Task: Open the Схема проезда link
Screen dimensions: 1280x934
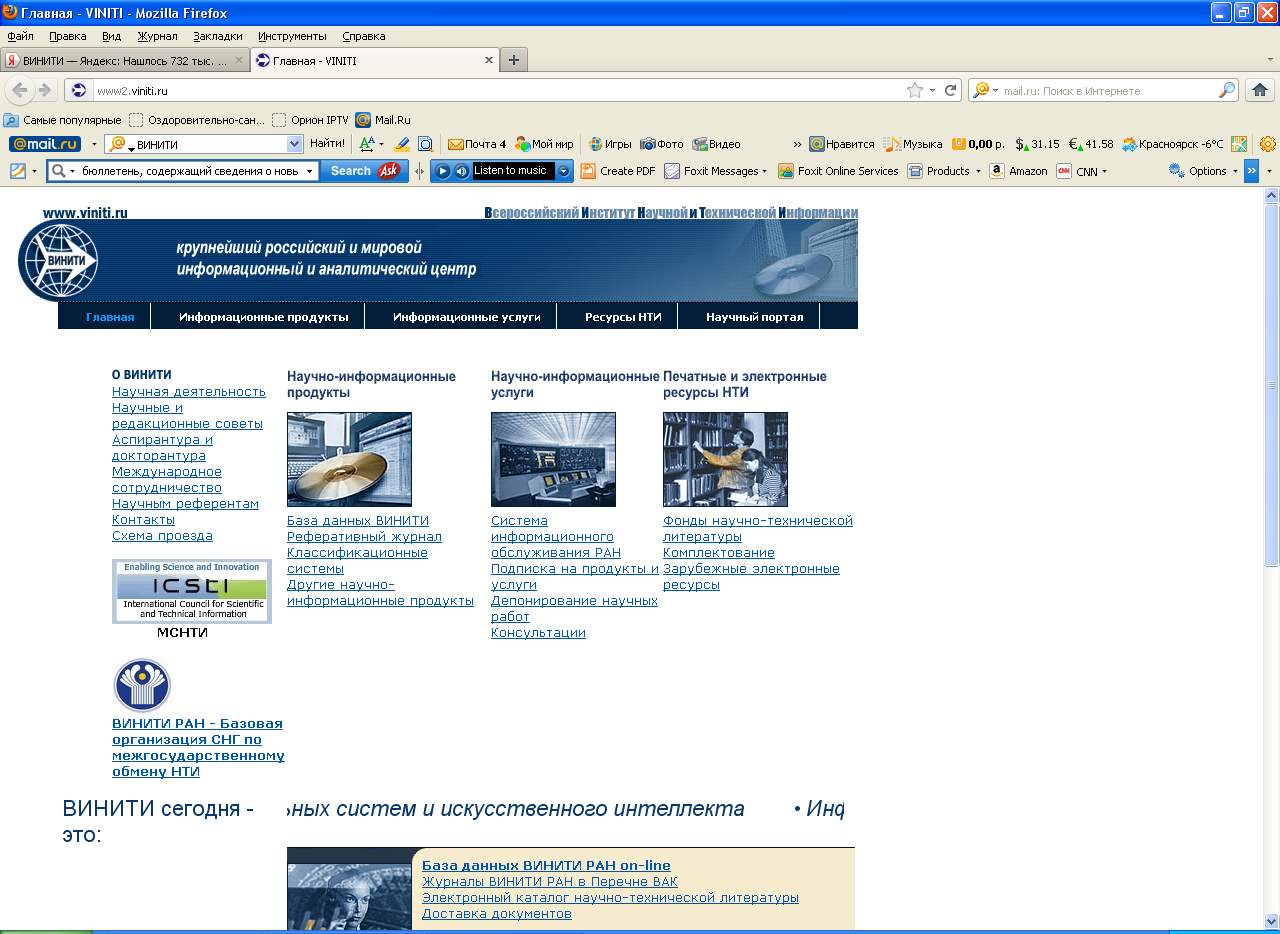Action: (162, 535)
